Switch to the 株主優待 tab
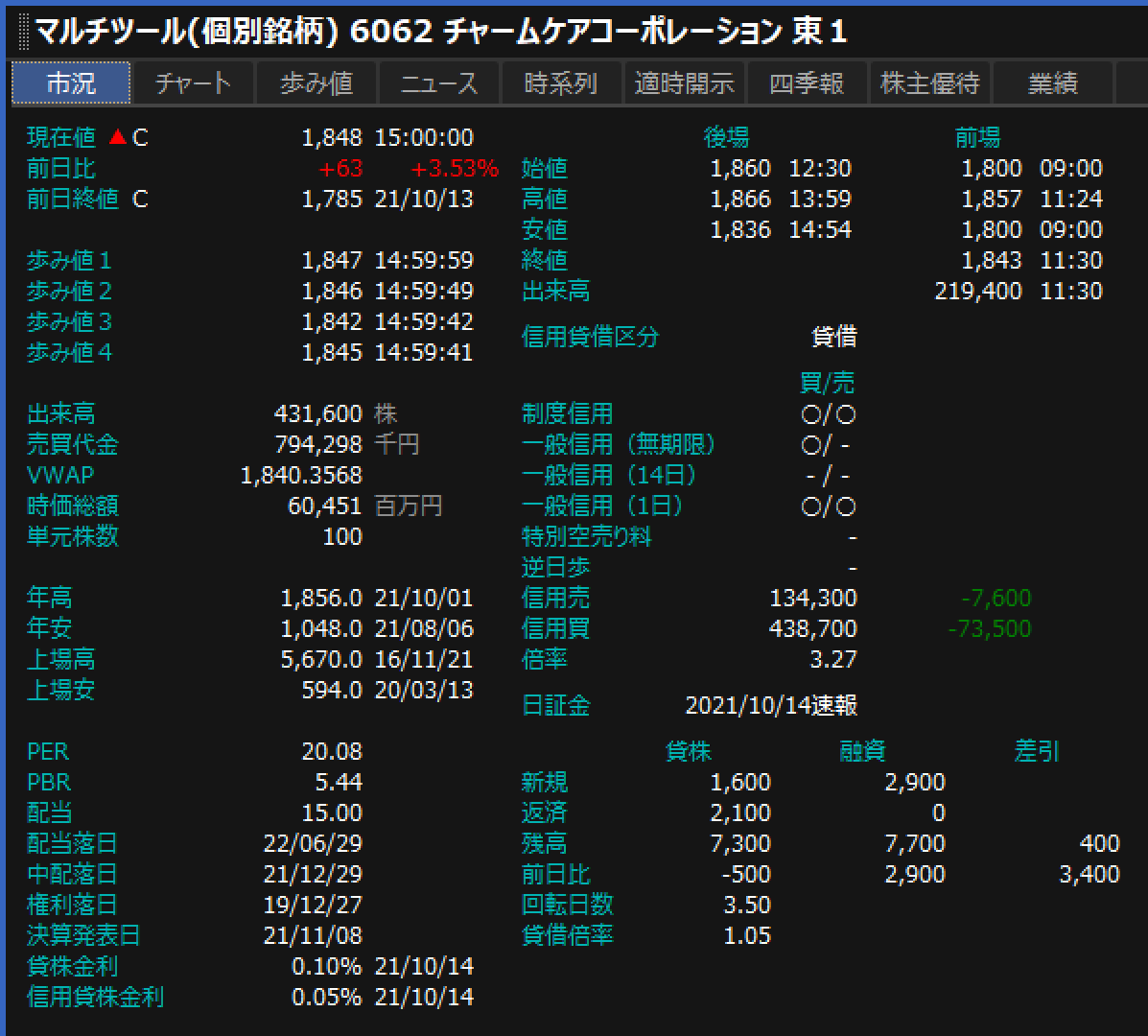Viewport: 1148px width, 1036px height. (x=930, y=82)
